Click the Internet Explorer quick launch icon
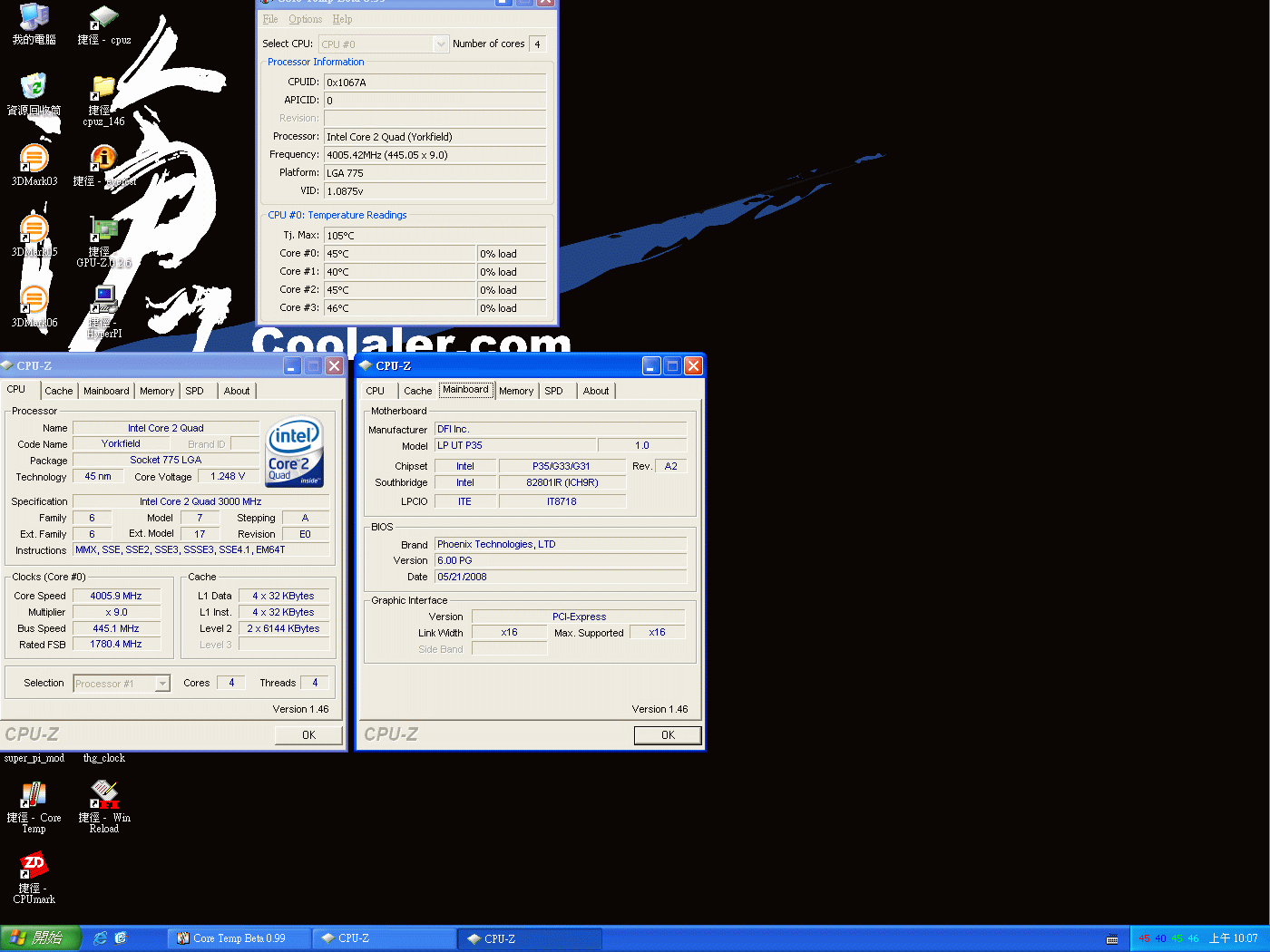The image size is (1270, 952). (100, 938)
